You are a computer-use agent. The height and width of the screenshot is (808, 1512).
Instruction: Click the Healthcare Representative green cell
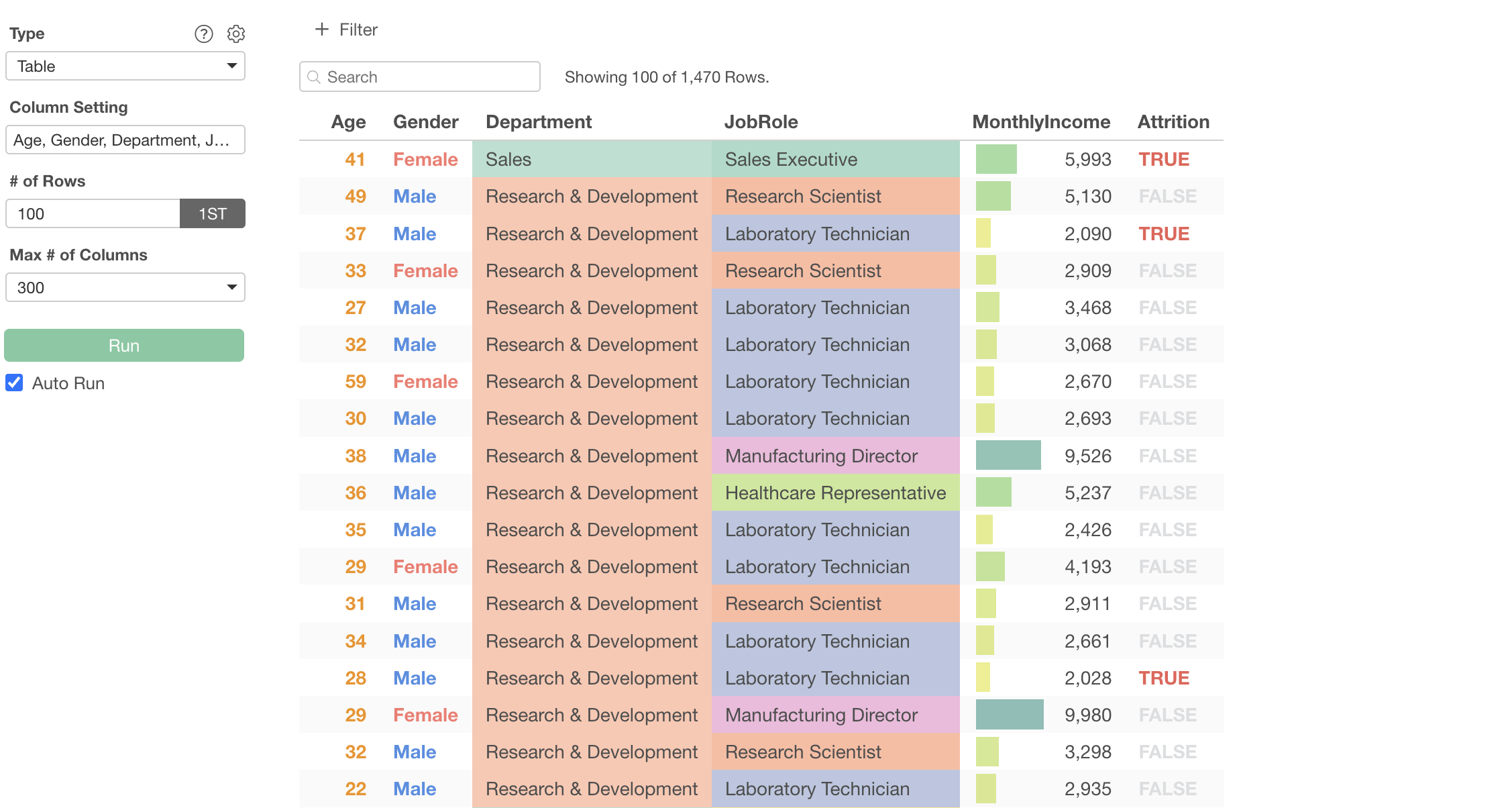[835, 493]
